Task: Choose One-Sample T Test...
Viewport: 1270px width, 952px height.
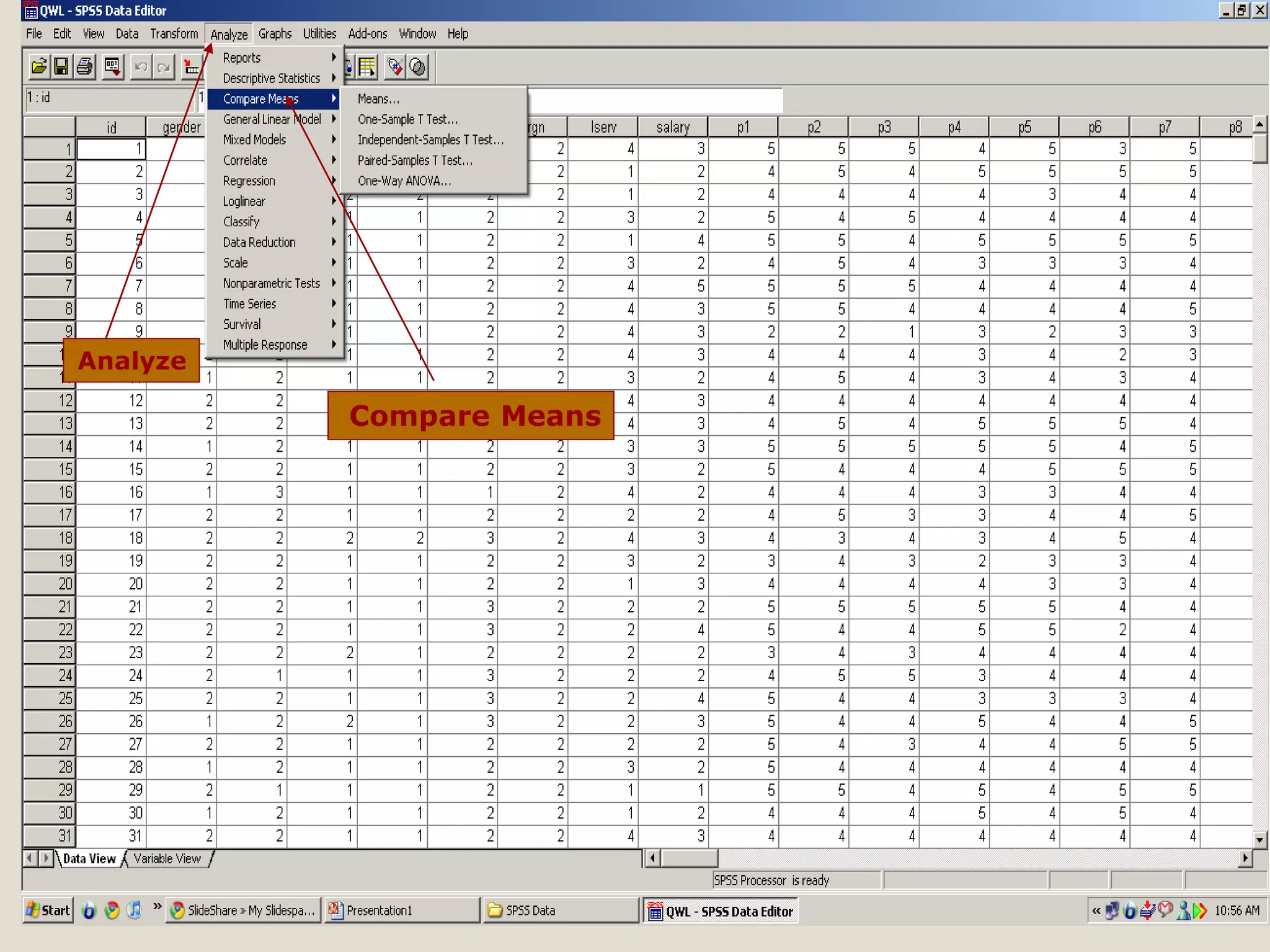Action: tap(434, 119)
